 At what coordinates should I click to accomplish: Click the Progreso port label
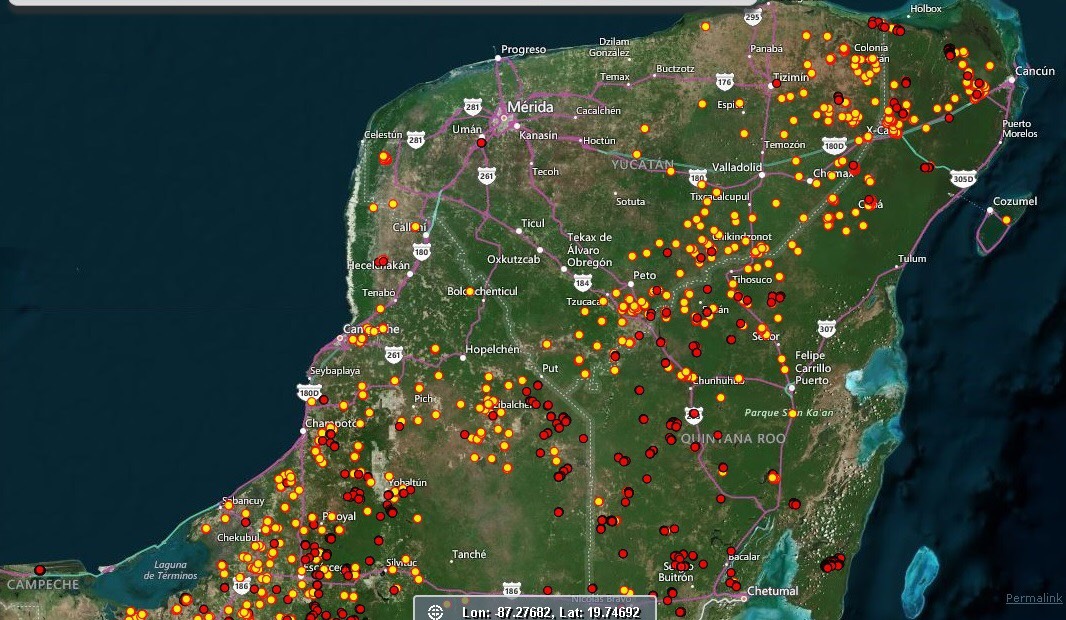(523, 49)
